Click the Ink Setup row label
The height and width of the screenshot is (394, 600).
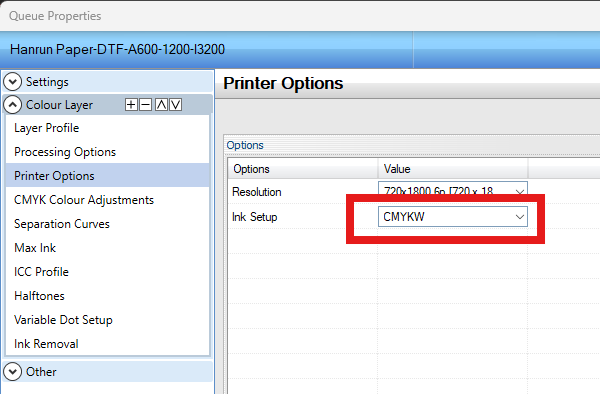[254, 217]
